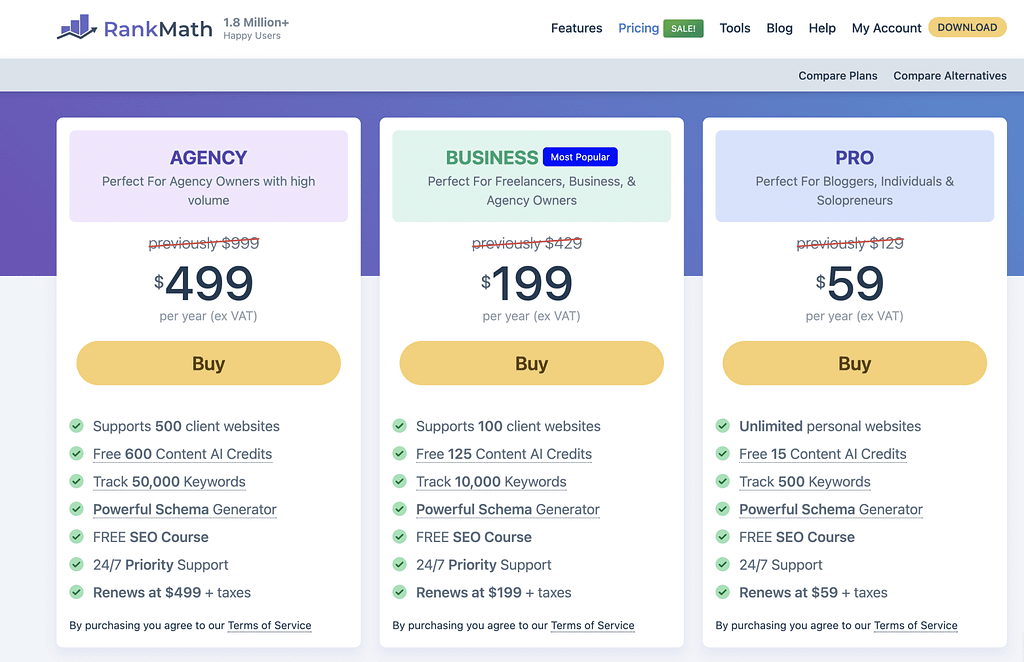1024x662 pixels.
Task: Open Terms of Service in Agency card
Action: [x=269, y=625]
